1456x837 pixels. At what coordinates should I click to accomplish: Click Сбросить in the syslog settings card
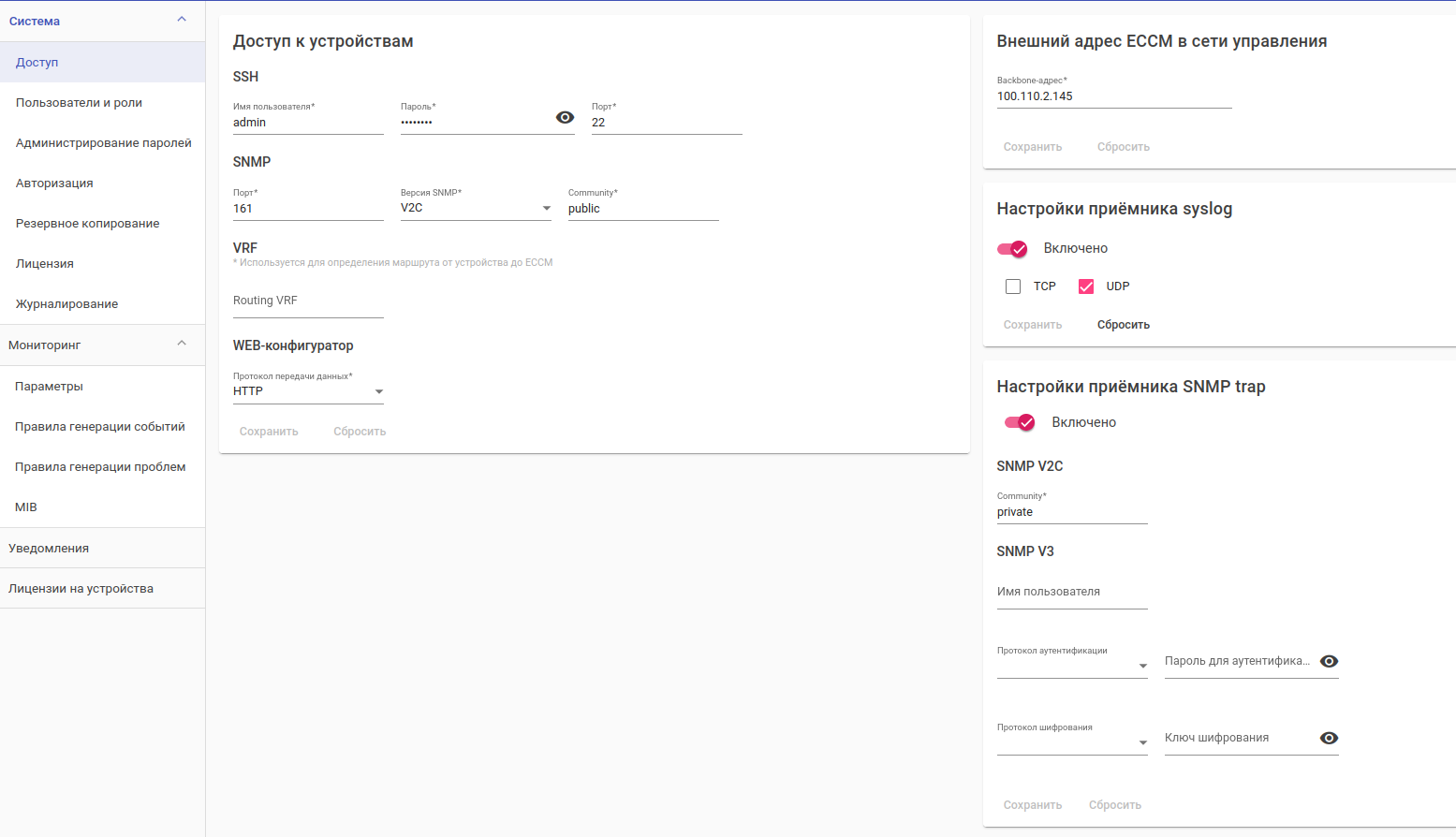pos(1123,325)
